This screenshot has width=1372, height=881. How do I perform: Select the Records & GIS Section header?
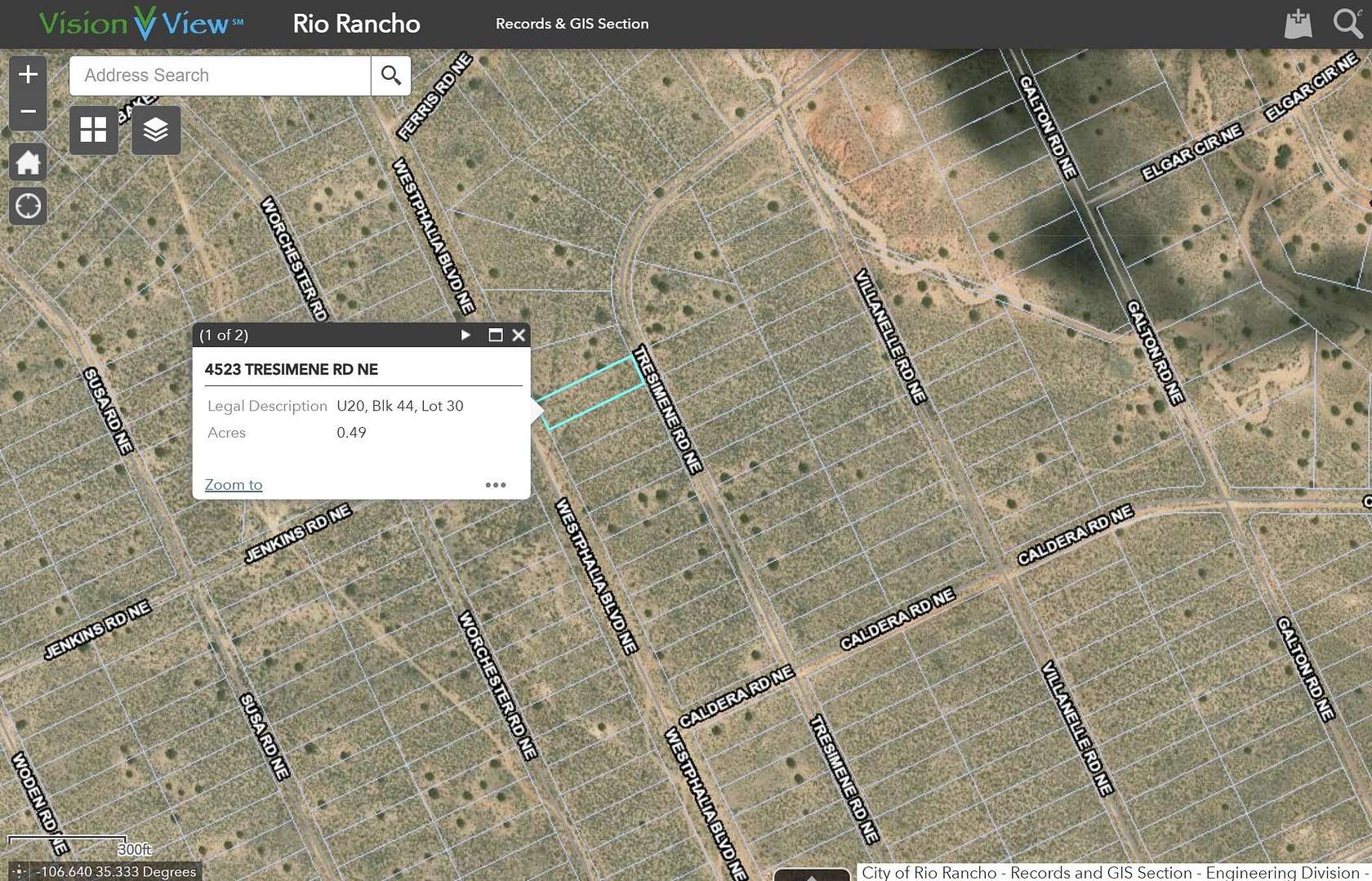pyautogui.click(x=572, y=24)
